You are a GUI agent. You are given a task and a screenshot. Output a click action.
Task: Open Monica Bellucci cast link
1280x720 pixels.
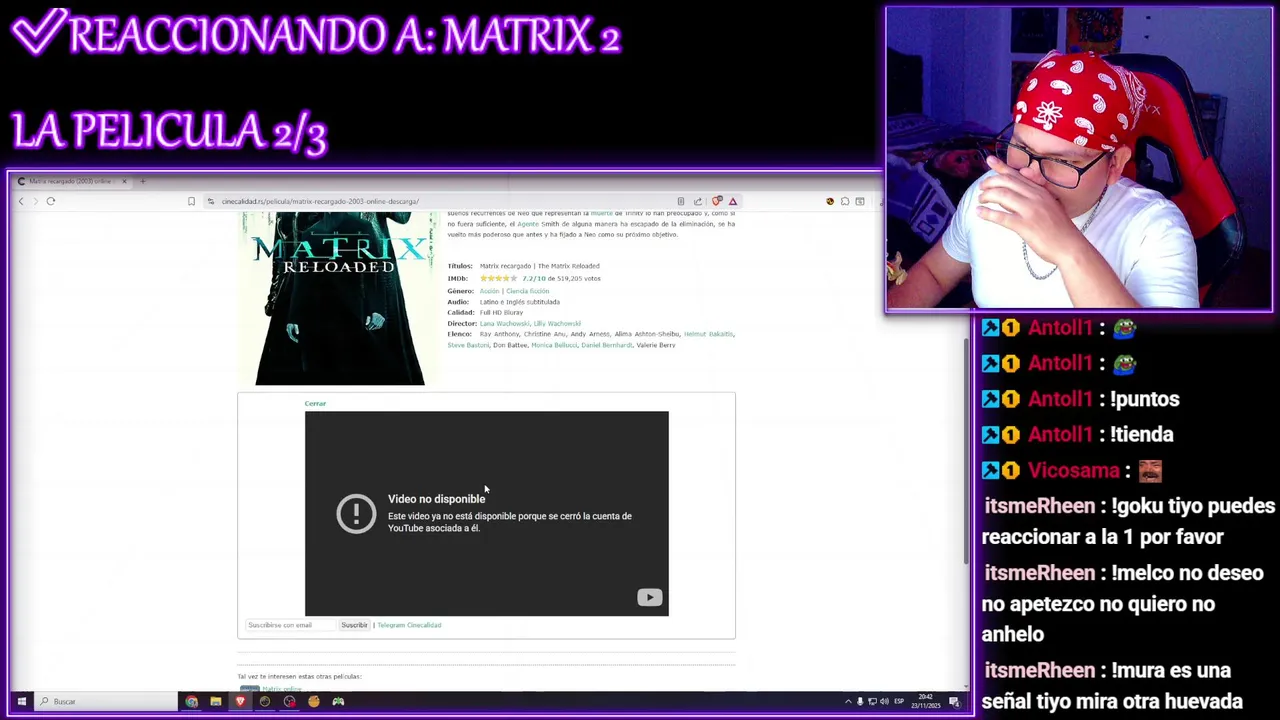click(x=554, y=345)
